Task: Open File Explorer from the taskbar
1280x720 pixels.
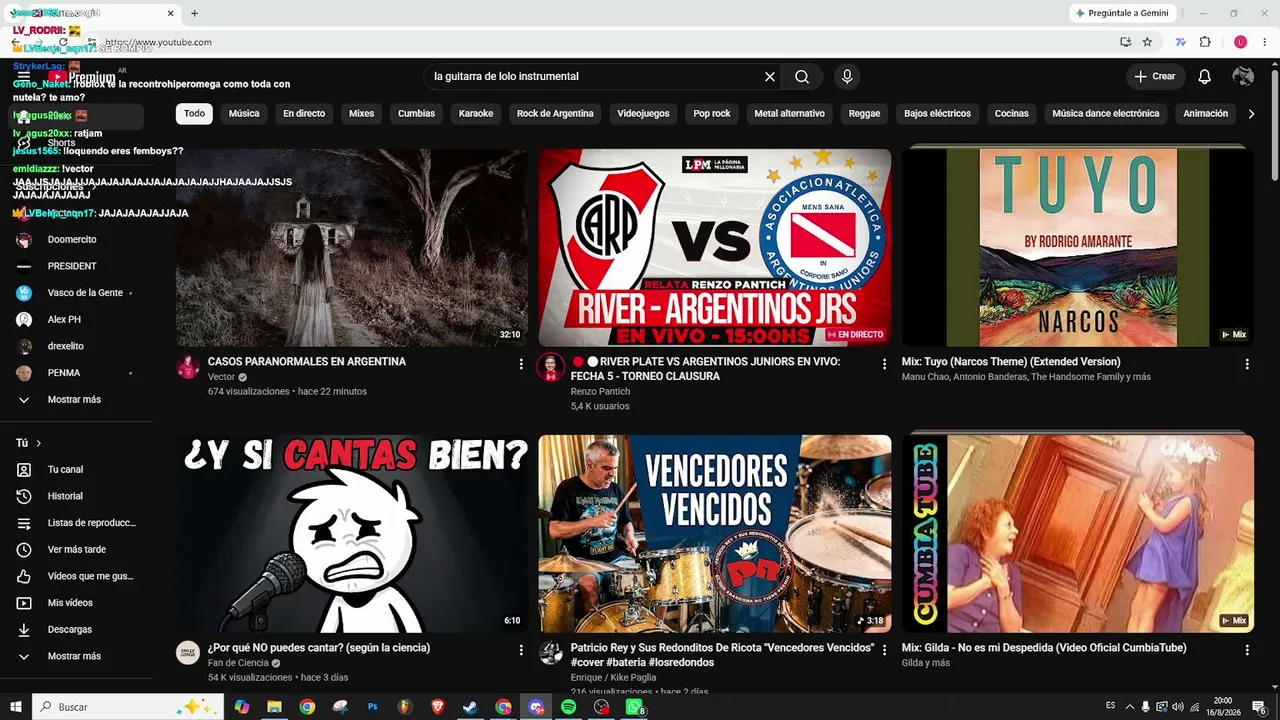Action: 274,707
